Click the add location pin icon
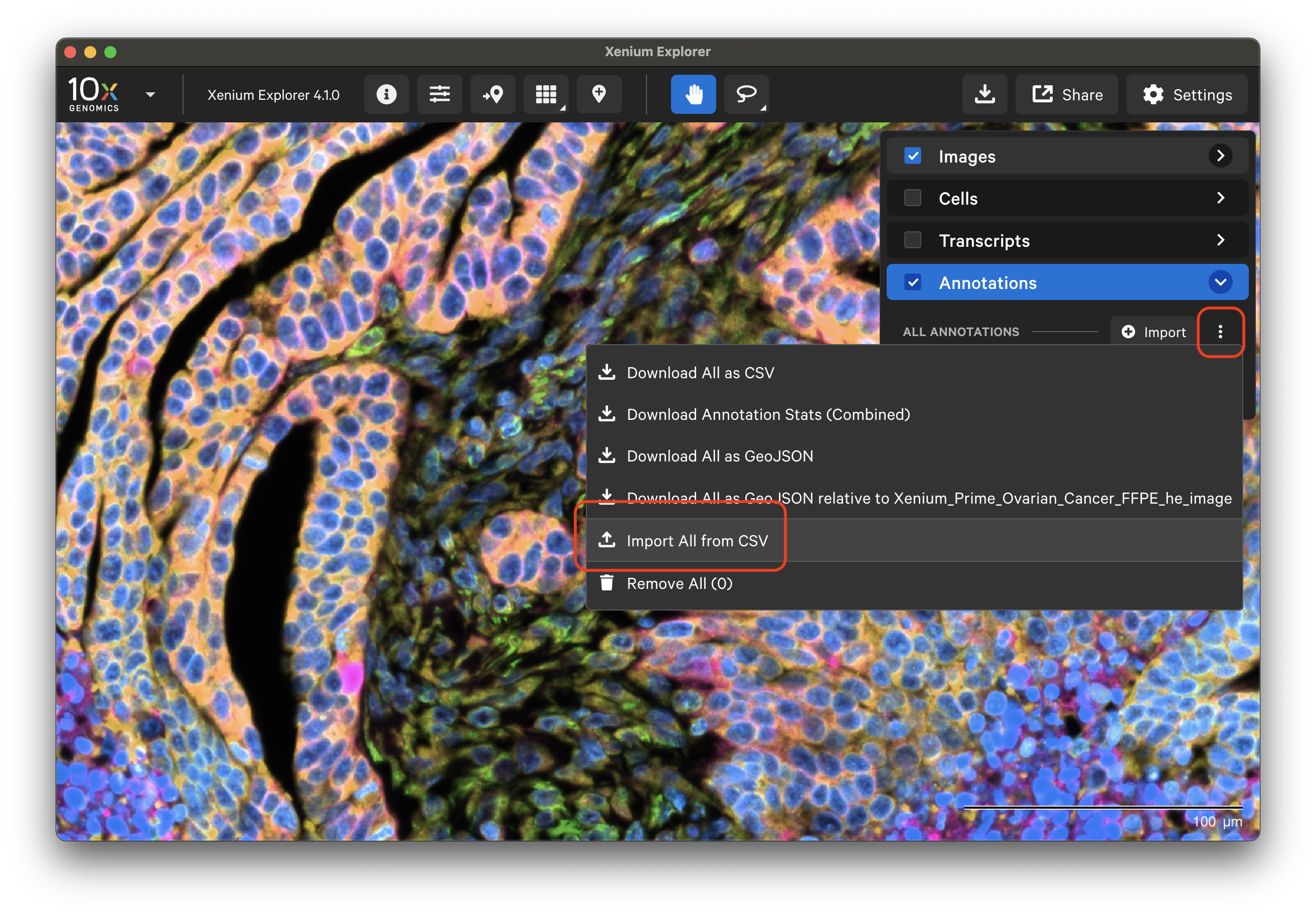This screenshot has width=1316, height=915. click(x=599, y=94)
